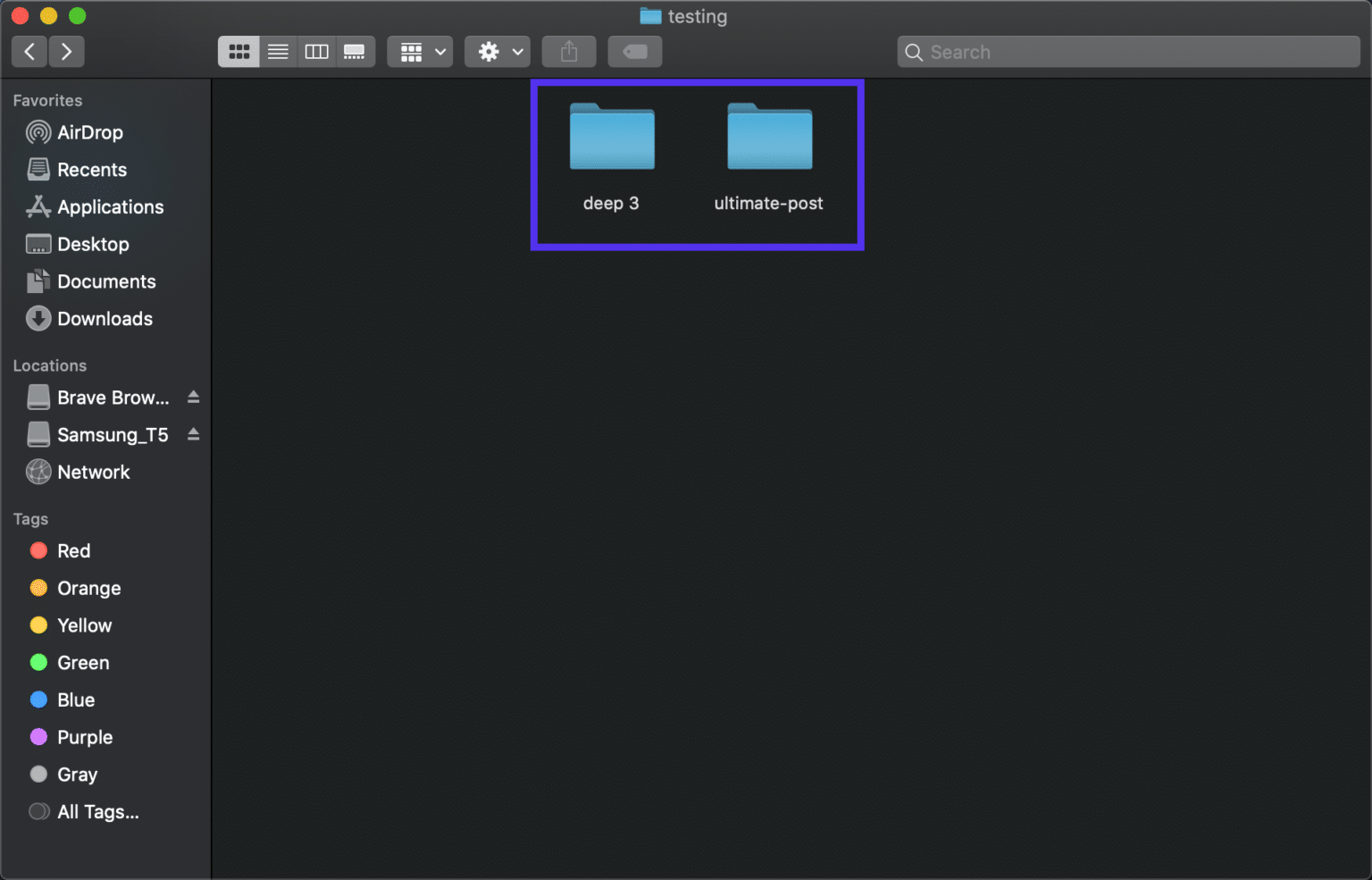1372x880 pixels.
Task: Open Applications from the sidebar
Action: [110, 206]
